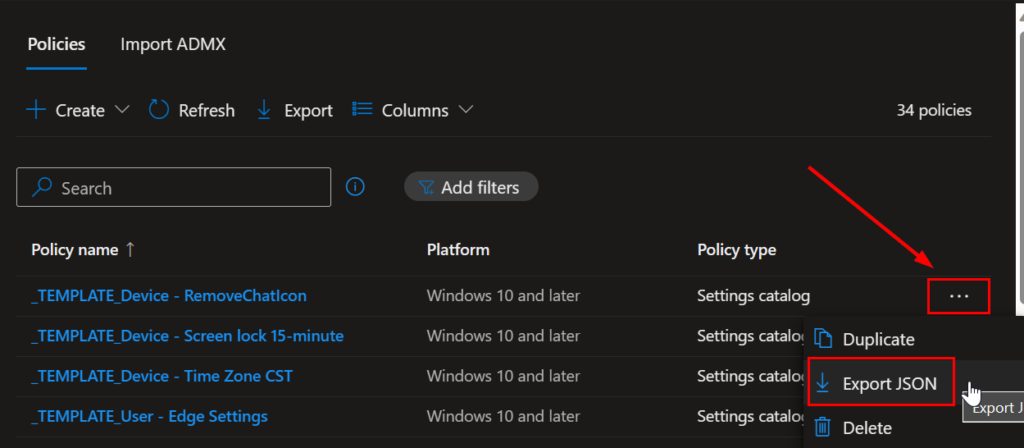Select Duplicate in the context menu
The image size is (1024, 448).
tap(878, 339)
